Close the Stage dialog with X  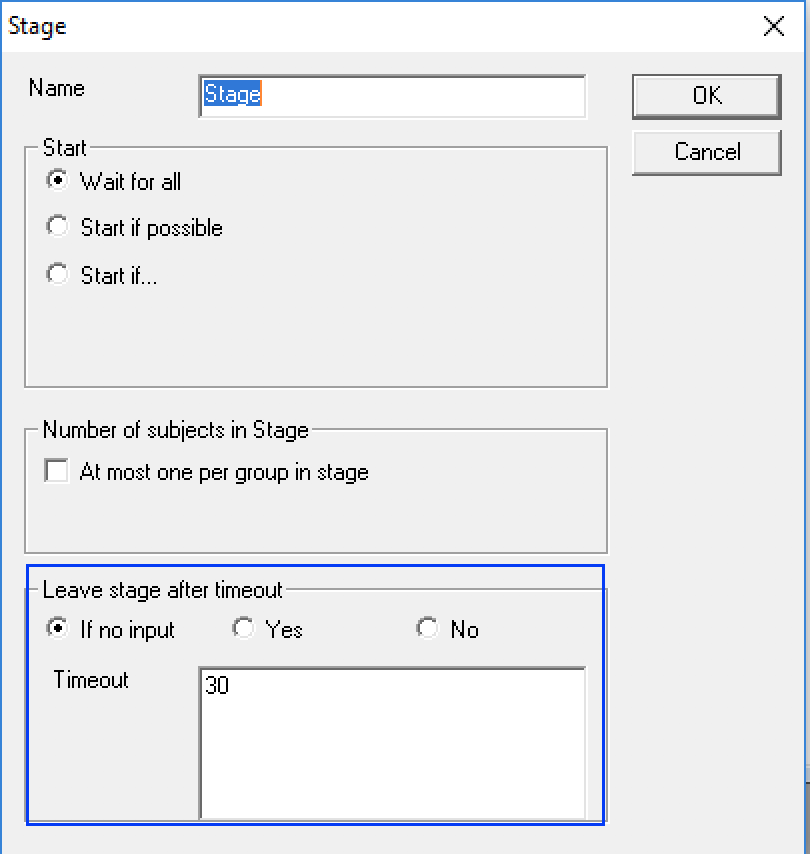773,27
